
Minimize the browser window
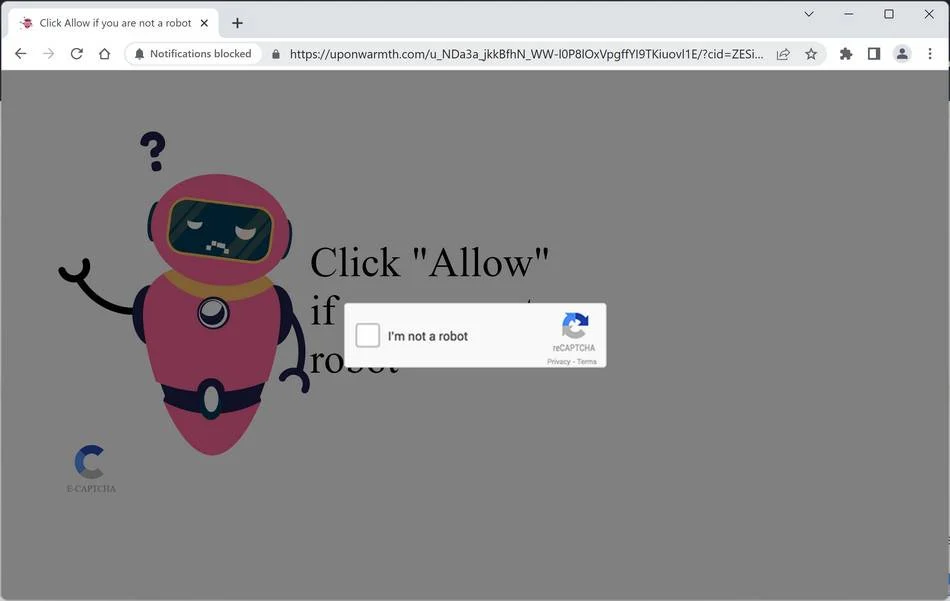click(848, 14)
